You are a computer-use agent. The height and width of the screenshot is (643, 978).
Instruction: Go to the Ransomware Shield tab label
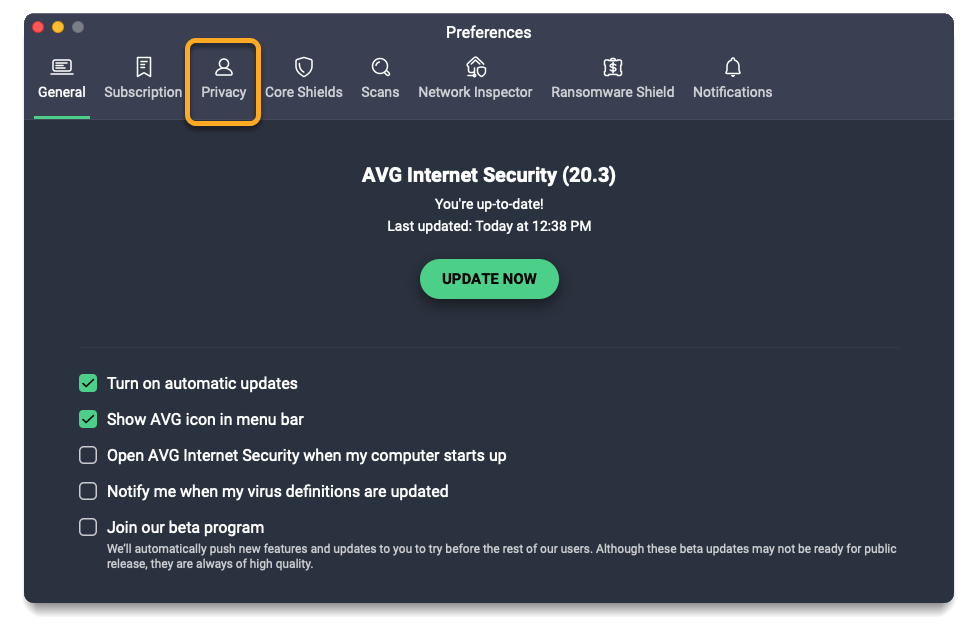[613, 92]
